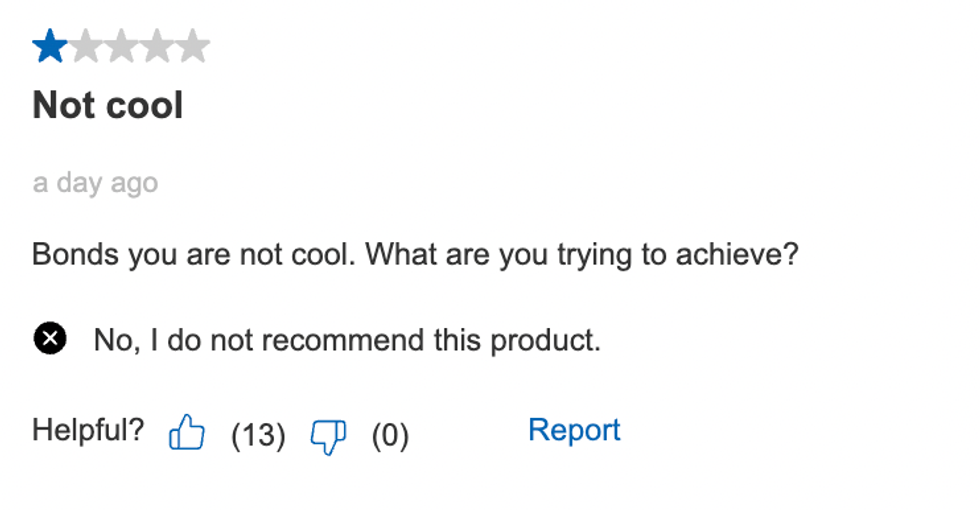Click the thumbs up helpful icon
The image size is (980, 510).
(187, 433)
